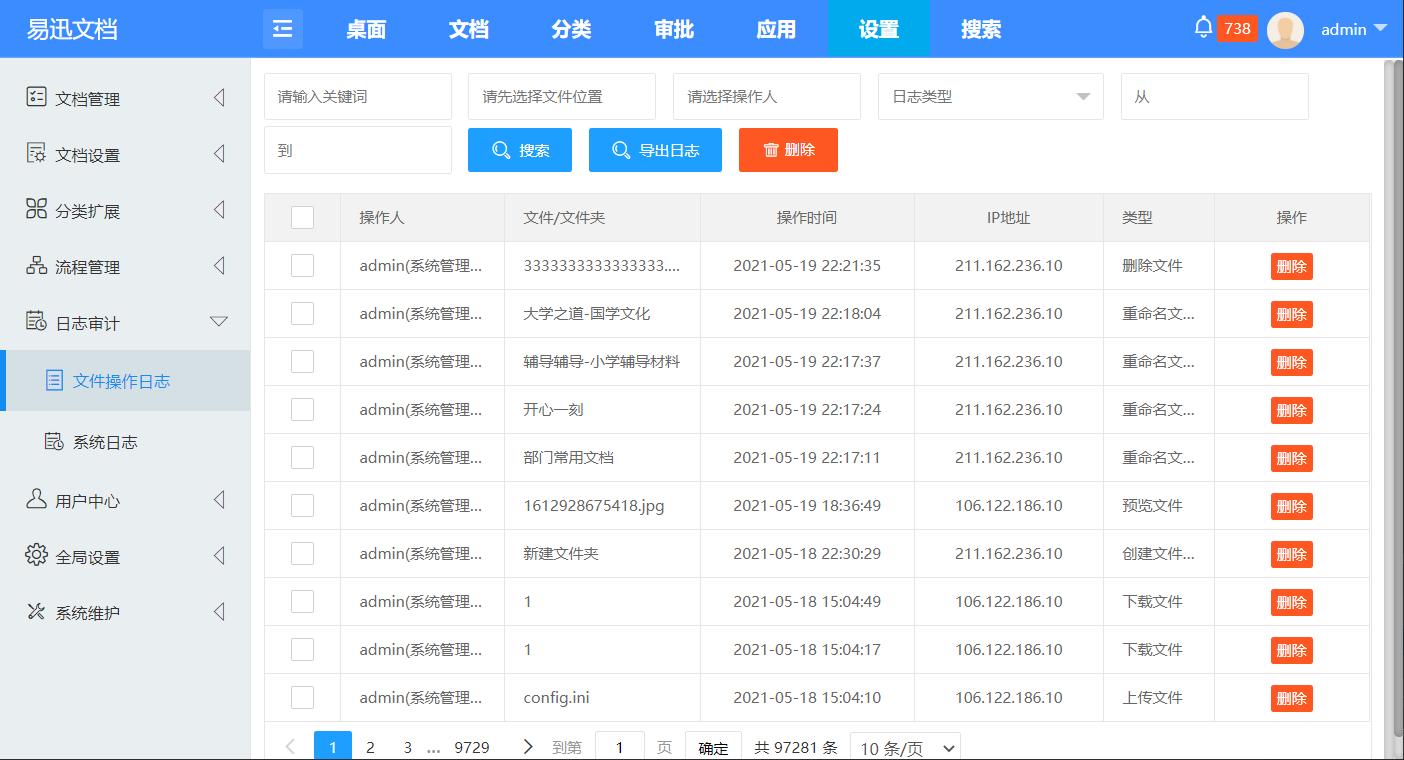Viewport: 1404px width, 760px height.
Task: Expand the 文档设置 menu arrow
Action: coord(219,154)
